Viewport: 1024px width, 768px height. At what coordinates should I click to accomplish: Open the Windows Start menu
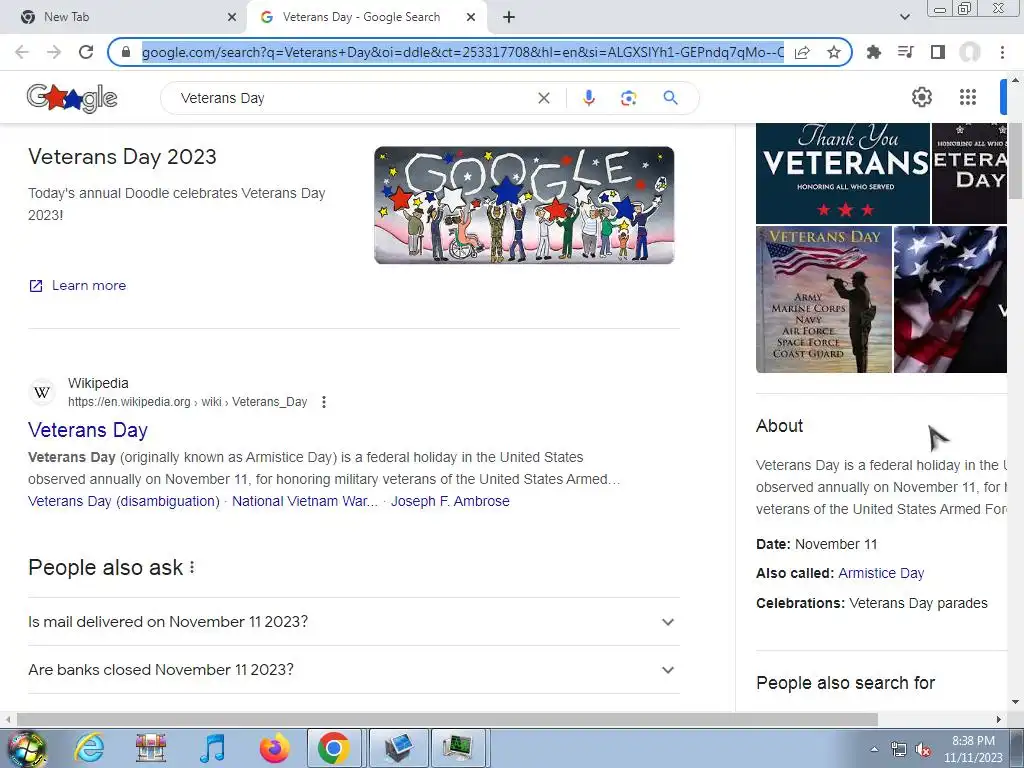click(x=27, y=748)
